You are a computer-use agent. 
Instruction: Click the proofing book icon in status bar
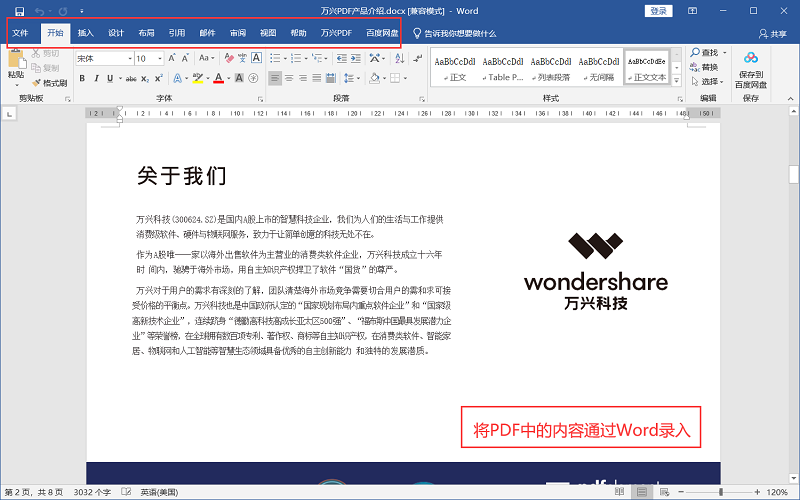(x=126, y=492)
